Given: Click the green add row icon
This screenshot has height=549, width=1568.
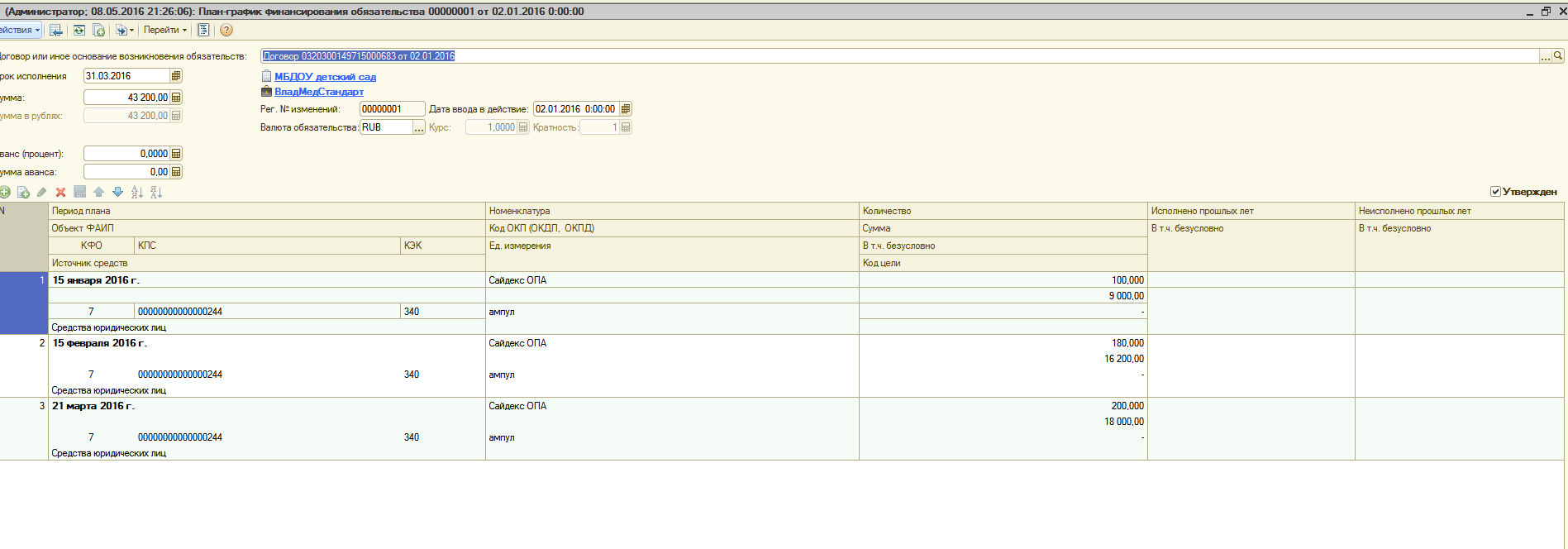Looking at the screenshot, I should [5, 192].
